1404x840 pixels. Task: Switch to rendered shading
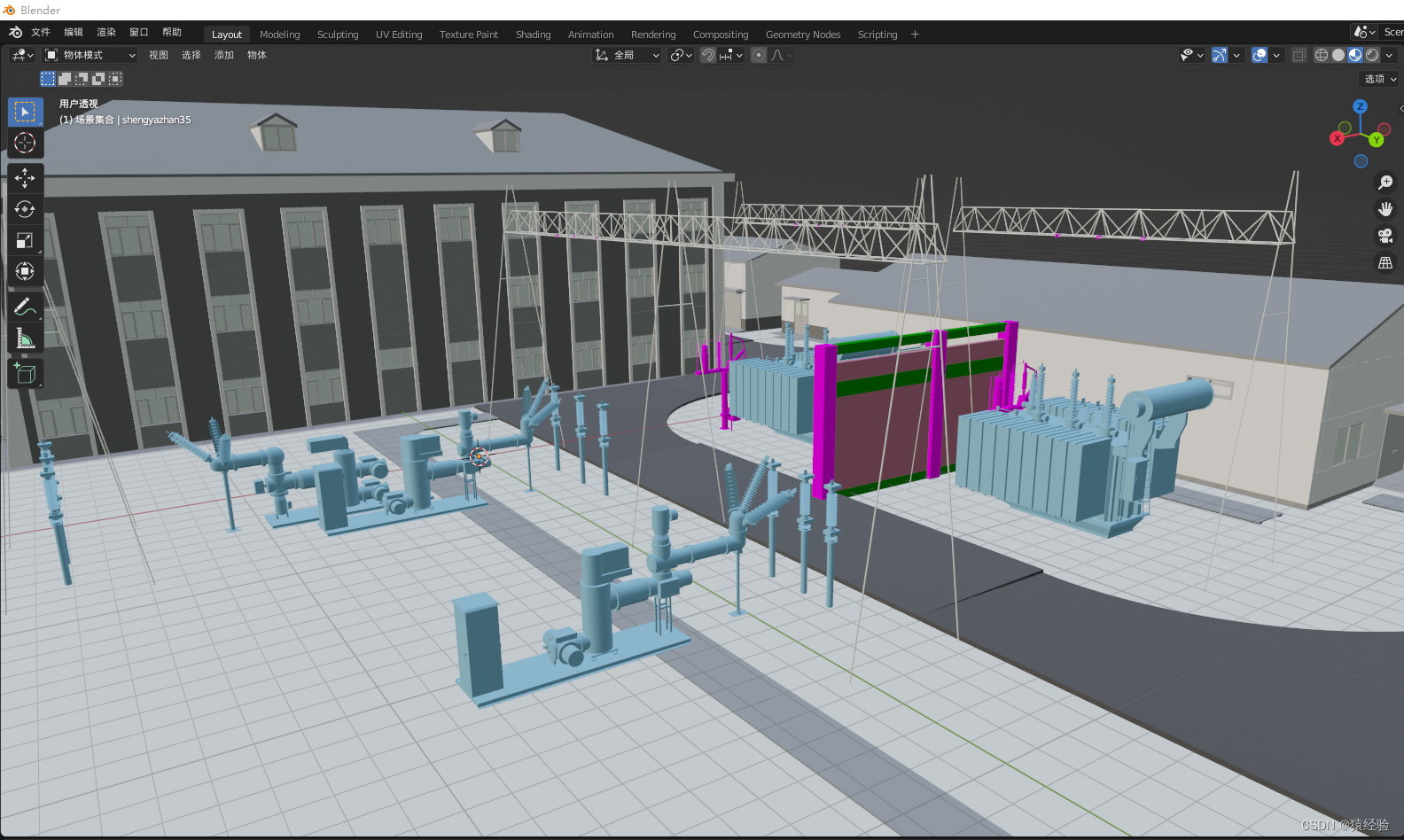(x=1372, y=55)
